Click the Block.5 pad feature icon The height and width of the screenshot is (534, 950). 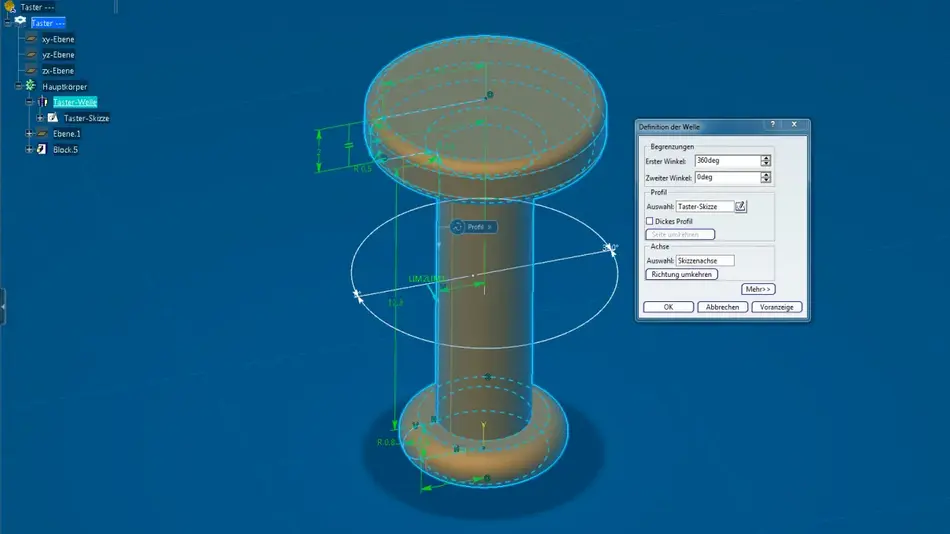(x=42, y=150)
